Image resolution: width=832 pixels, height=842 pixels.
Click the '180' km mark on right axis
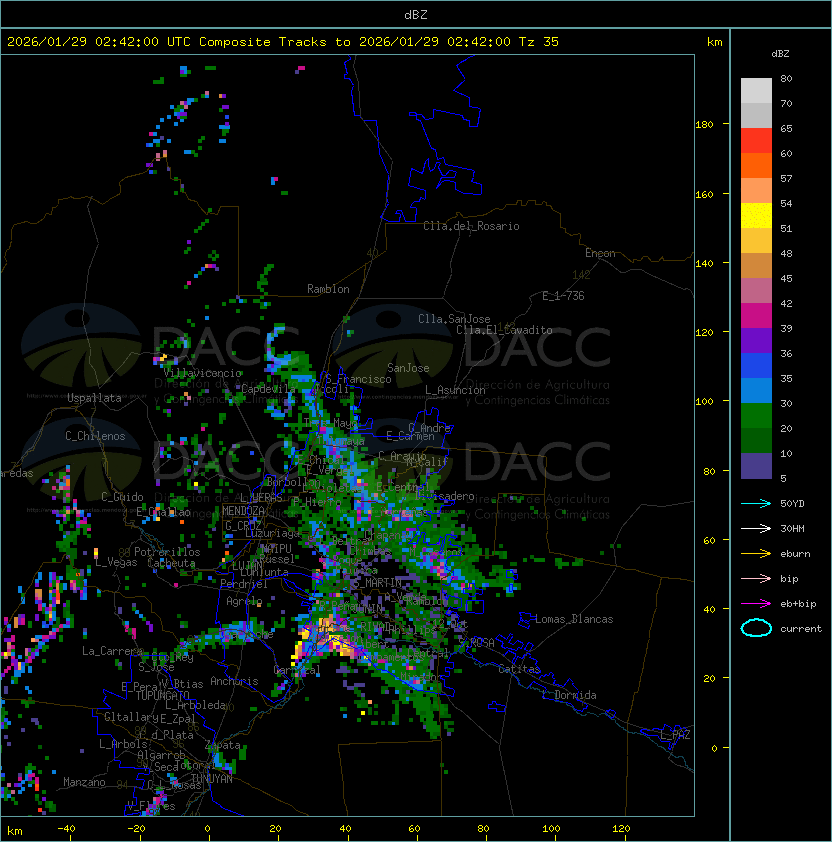point(704,125)
